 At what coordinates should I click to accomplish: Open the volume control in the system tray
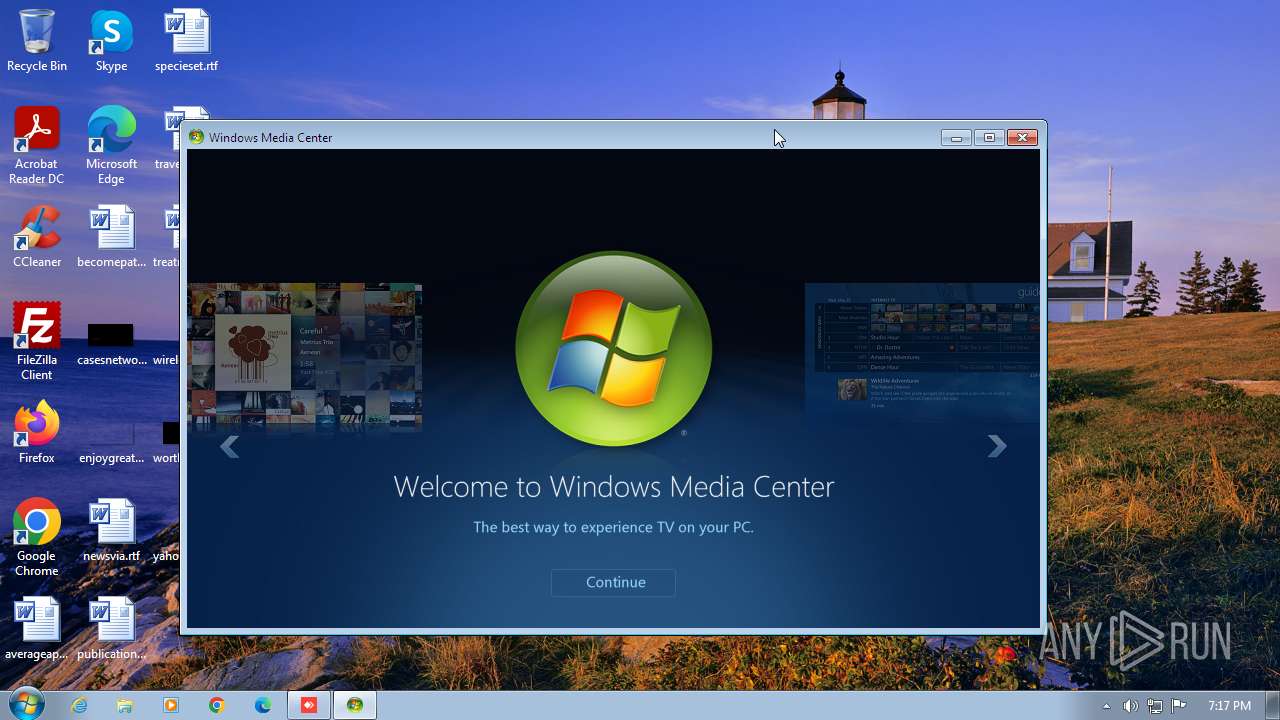tap(1130, 706)
